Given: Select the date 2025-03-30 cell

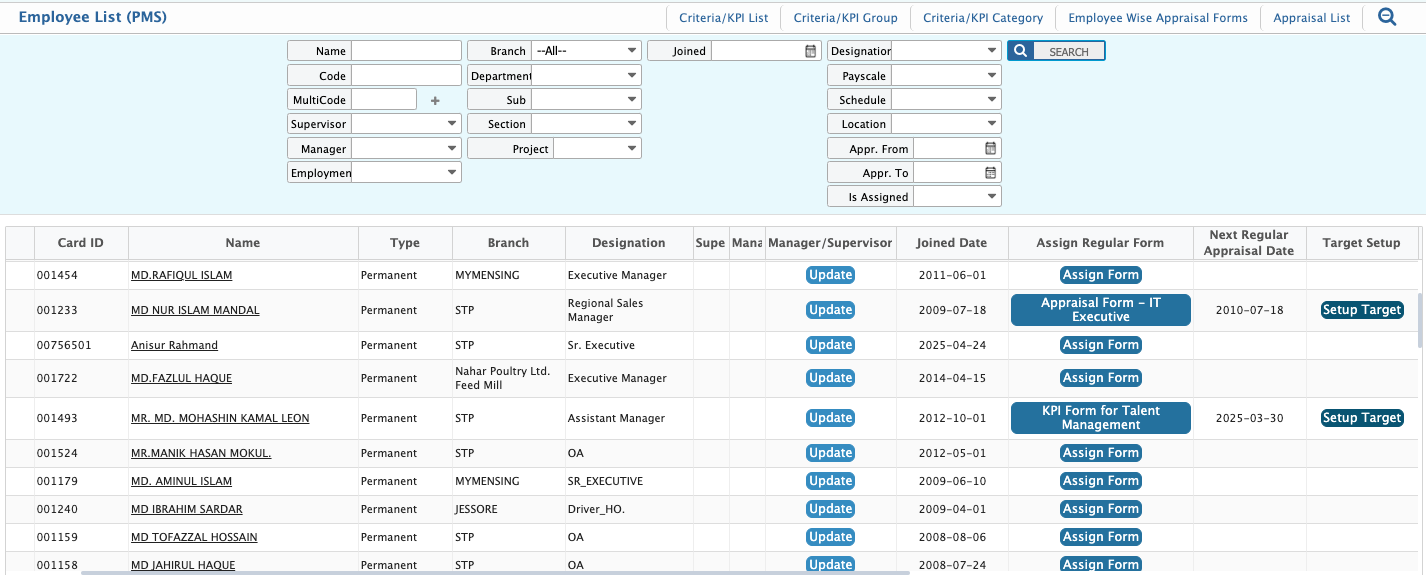Looking at the screenshot, I should coord(1249,418).
